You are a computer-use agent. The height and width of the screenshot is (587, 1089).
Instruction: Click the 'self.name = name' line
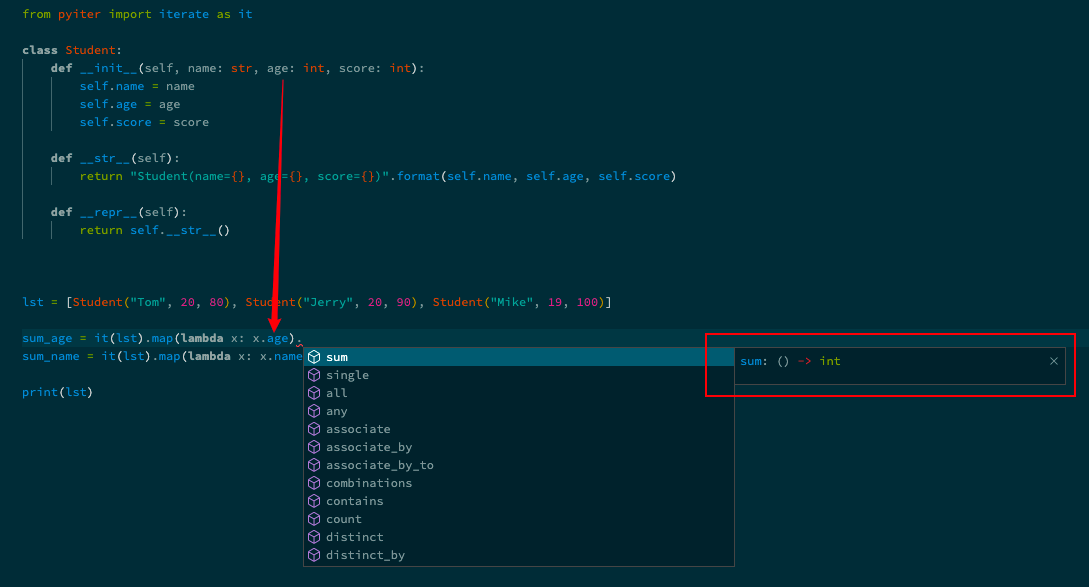pos(137,86)
